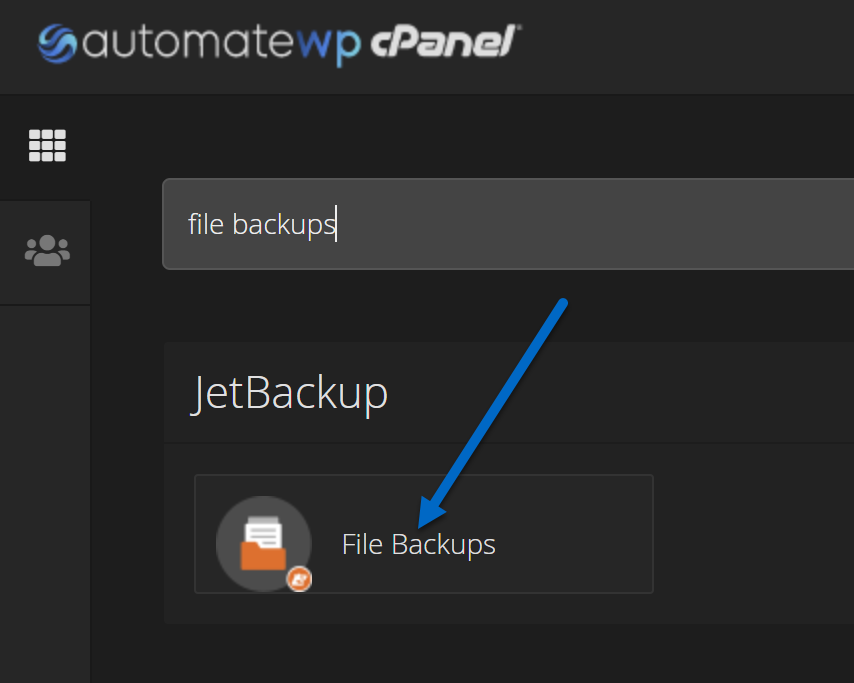The image size is (854, 683).
Task: Place cursor after 'backups' in search field
Action: pos(336,224)
